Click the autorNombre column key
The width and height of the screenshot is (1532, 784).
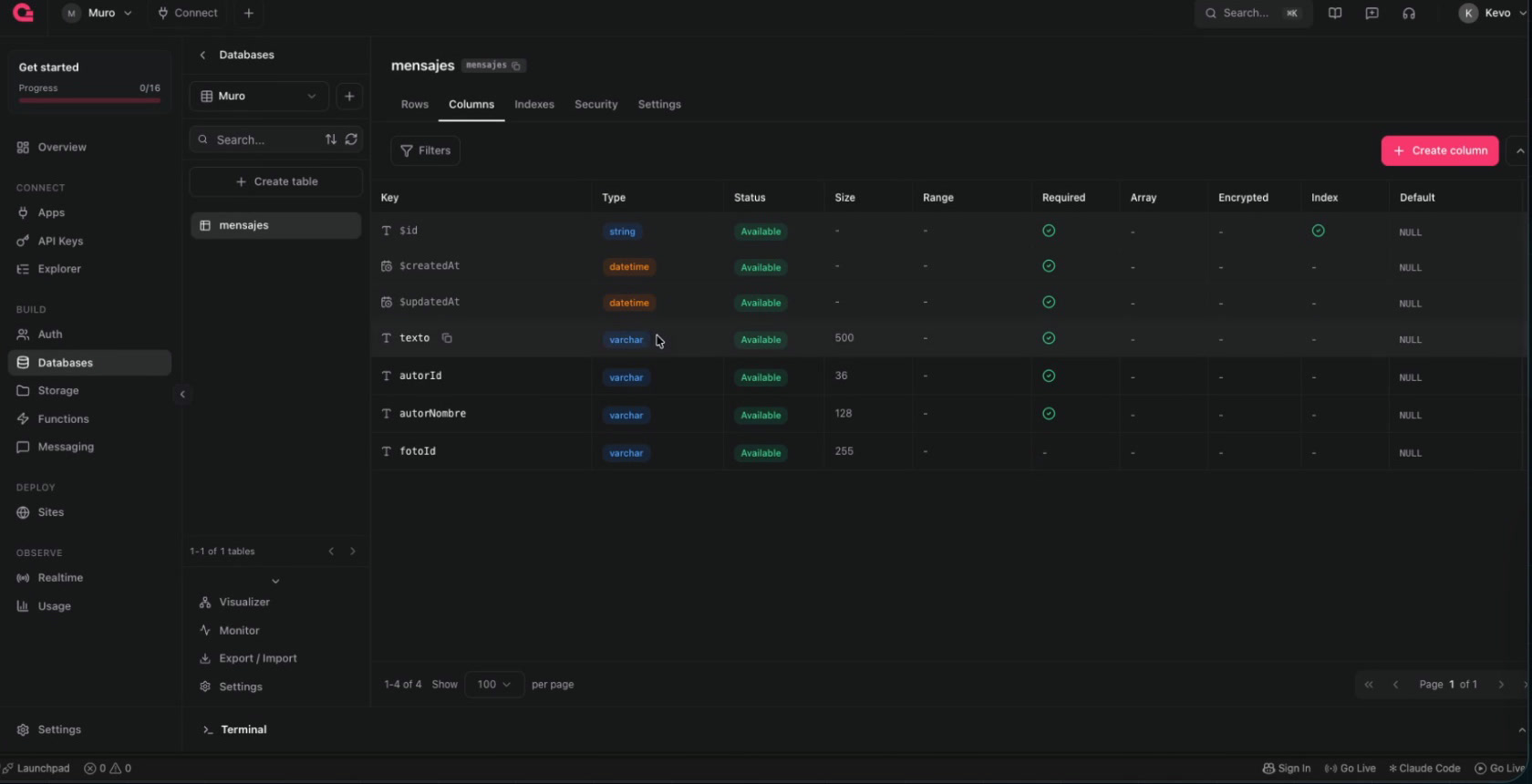point(432,414)
